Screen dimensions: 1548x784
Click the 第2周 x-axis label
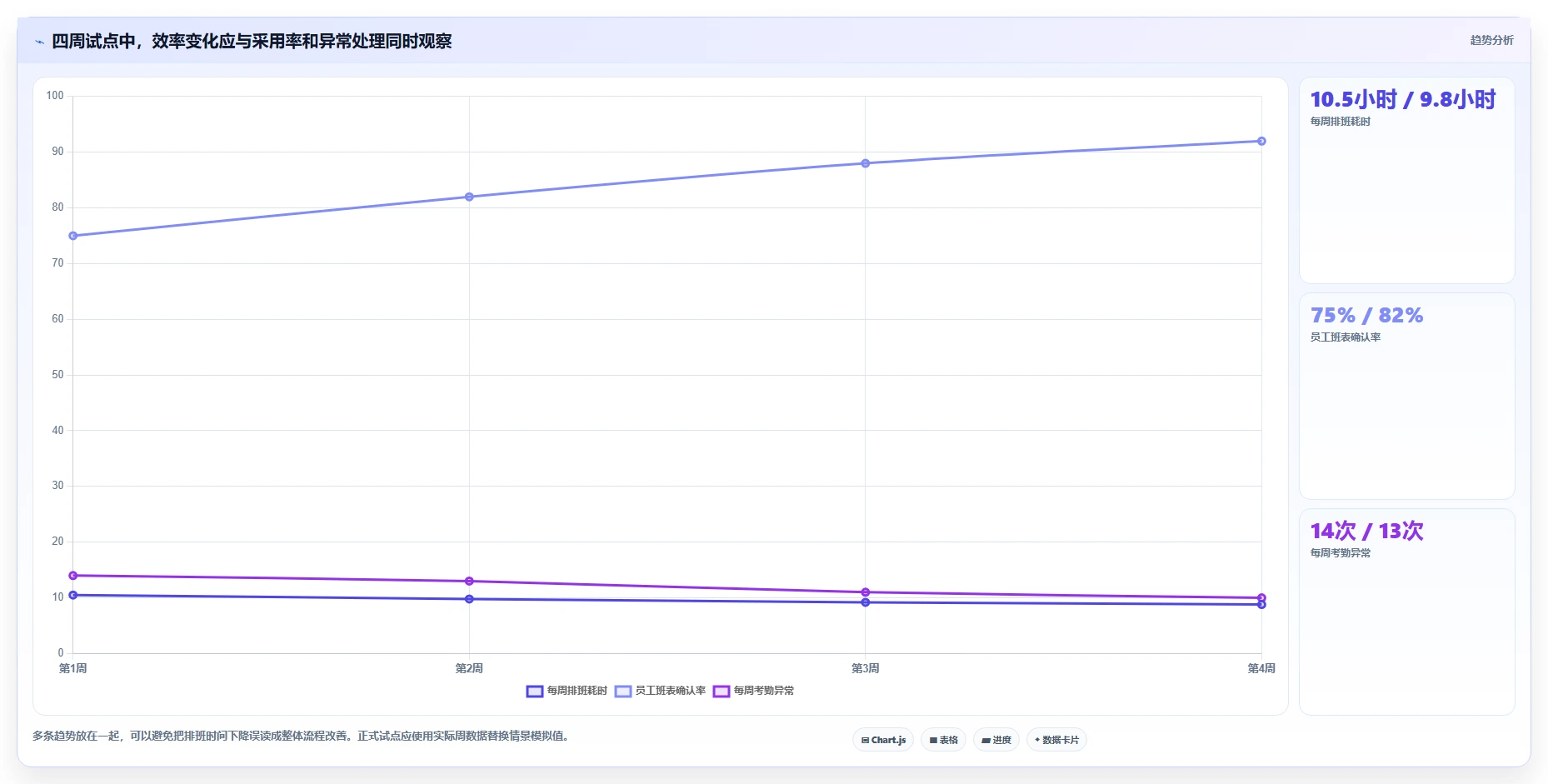pos(469,668)
